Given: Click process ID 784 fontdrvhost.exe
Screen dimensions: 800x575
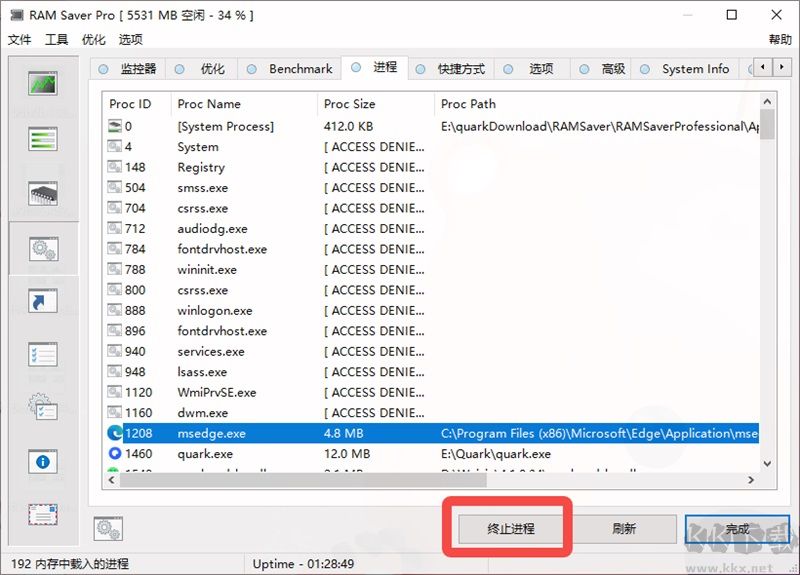Looking at the screenshot, I should [x=135, y=249].
